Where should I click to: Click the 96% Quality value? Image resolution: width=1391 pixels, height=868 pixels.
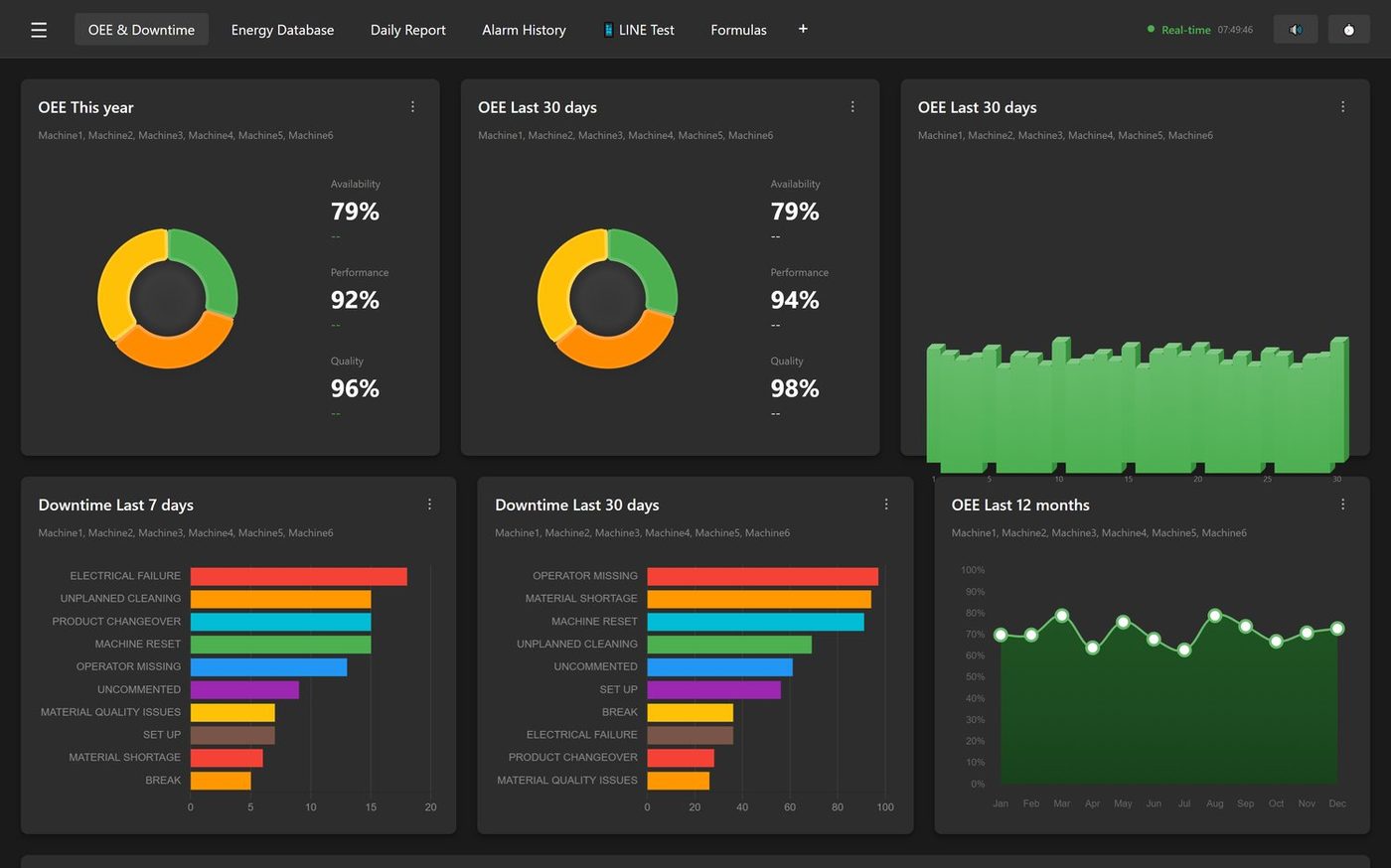coord(355,388)
